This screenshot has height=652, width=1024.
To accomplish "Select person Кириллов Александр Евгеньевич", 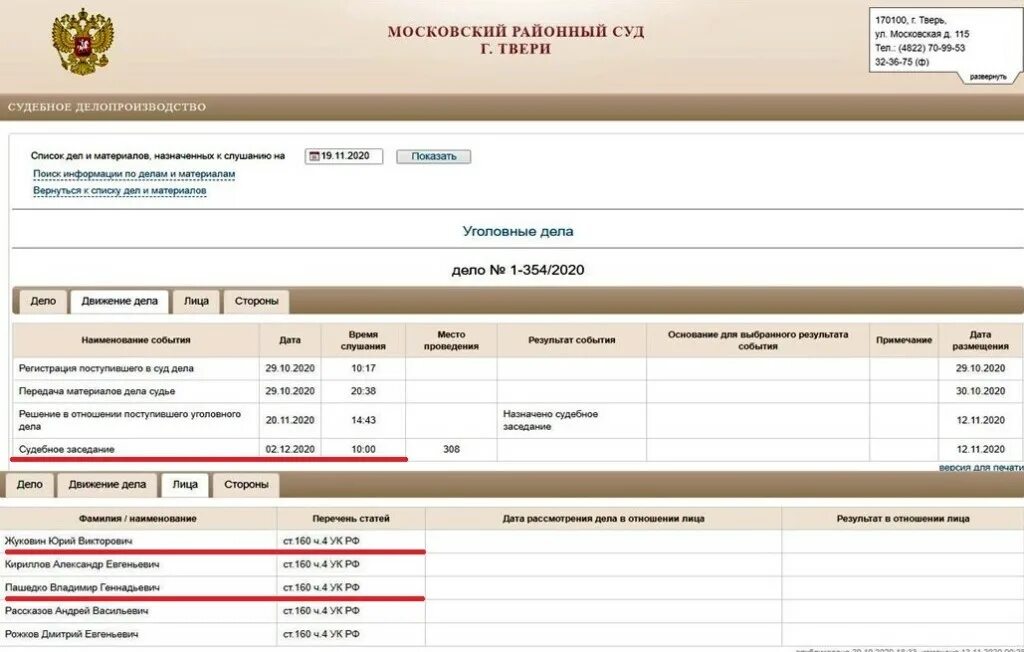I will 82,564.
